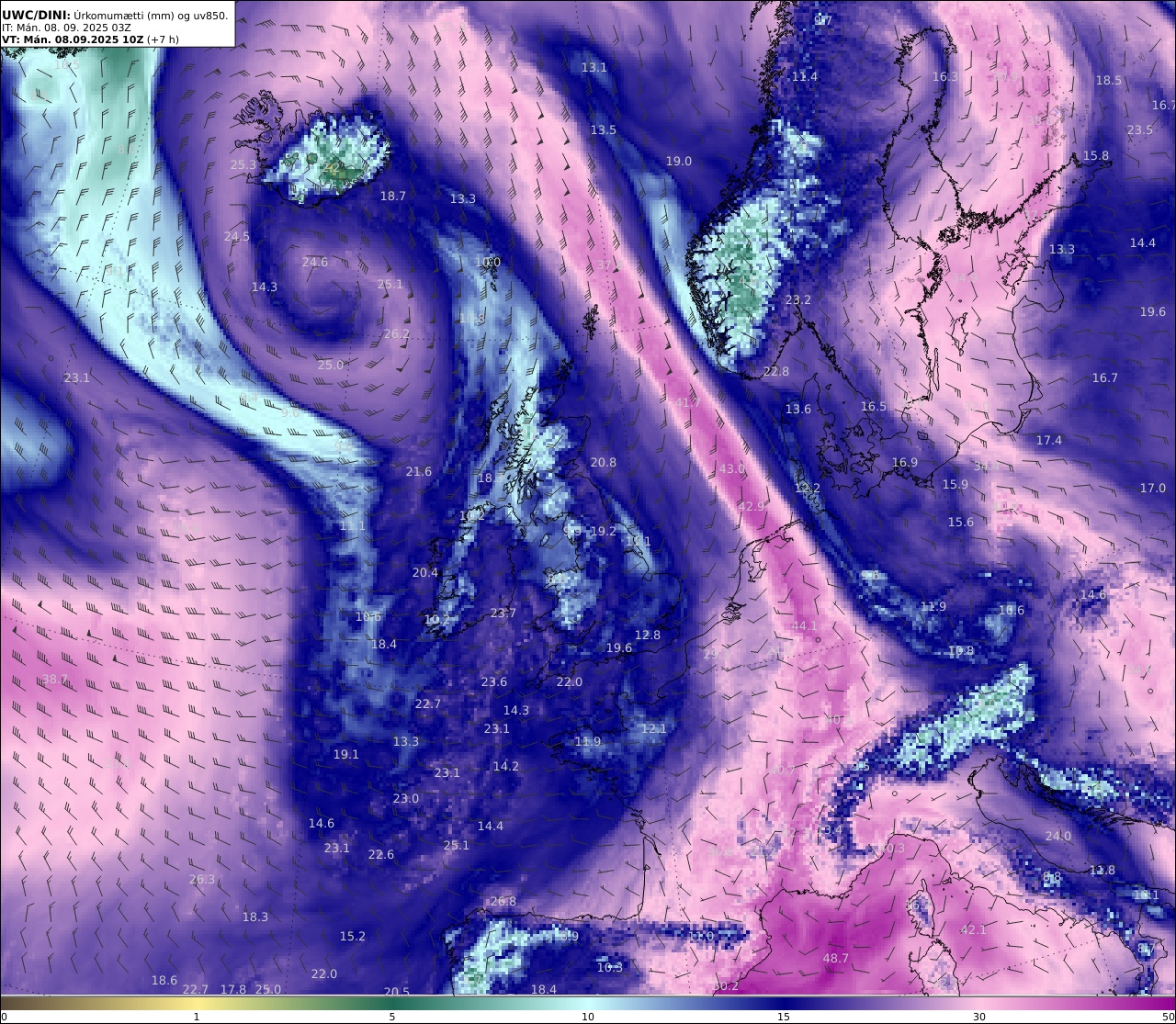Click the 26.8 value on the map
The height and width of the screenshot is (1024, 1176).
coord(503,901)
